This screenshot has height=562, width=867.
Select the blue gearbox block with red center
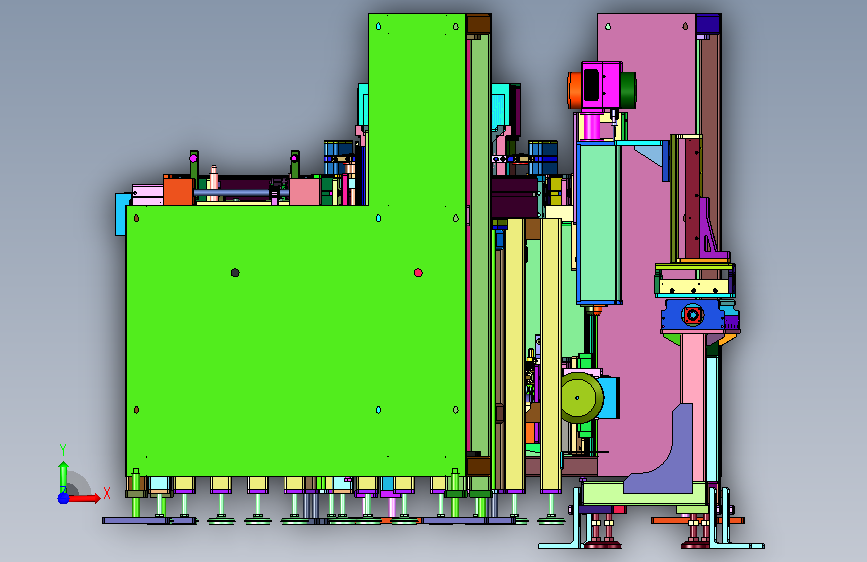coord(693,315)
